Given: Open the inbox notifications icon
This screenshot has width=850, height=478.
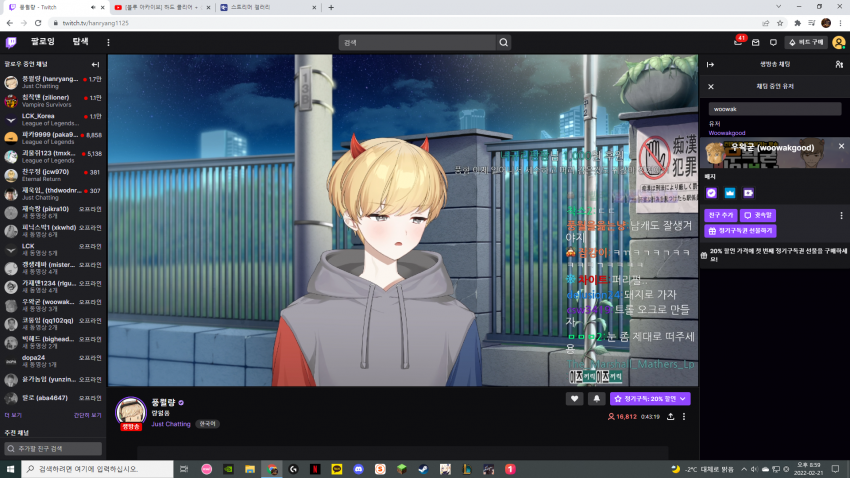Looking at the screenshot, I should 756,42.
